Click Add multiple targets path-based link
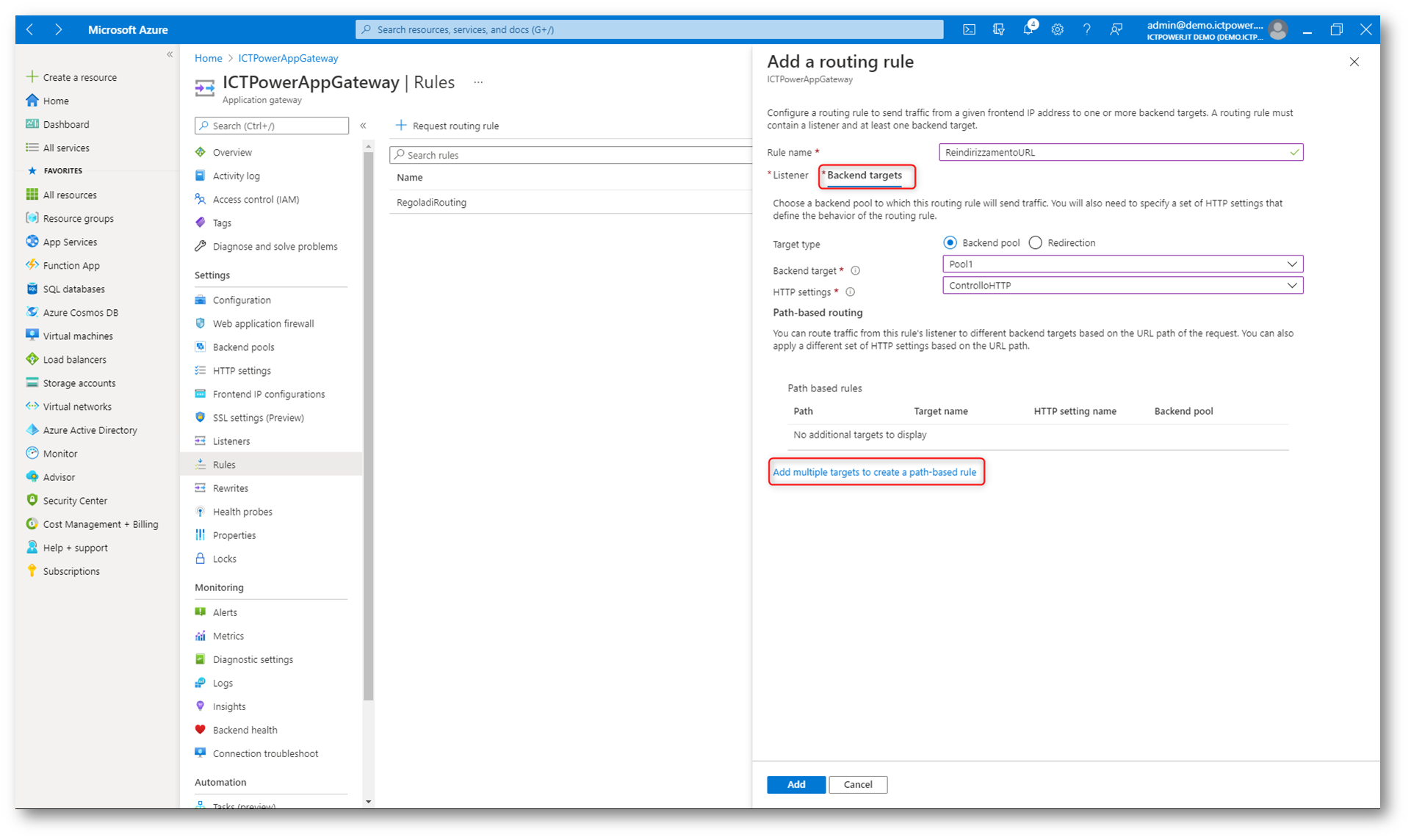This screenshot has height=840, width=1411. [874, 472]
